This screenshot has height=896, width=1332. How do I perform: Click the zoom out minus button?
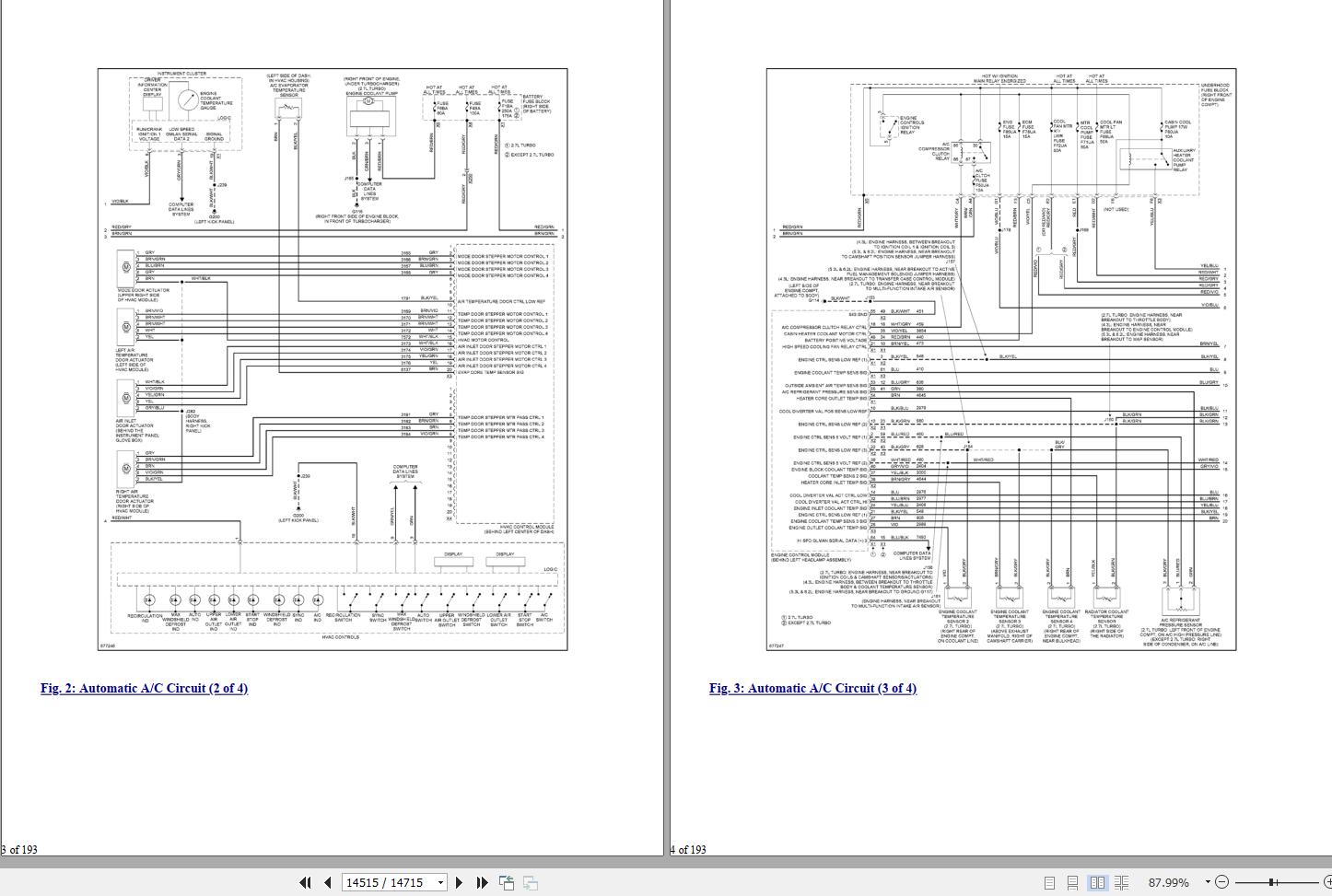coord(1221,882)
